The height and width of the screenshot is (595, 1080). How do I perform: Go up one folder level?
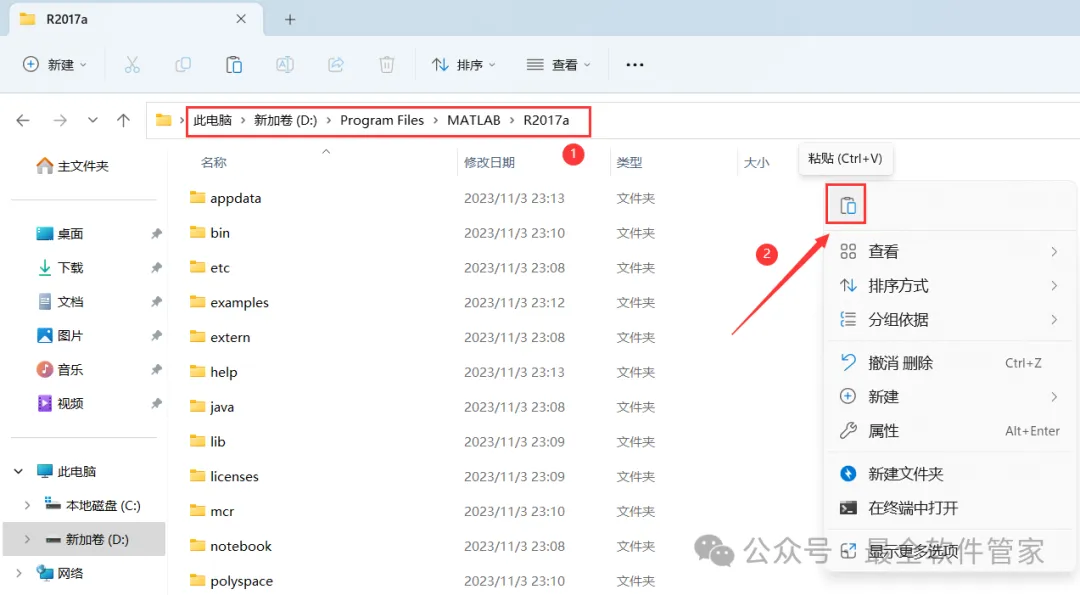[x=123, y=121]
